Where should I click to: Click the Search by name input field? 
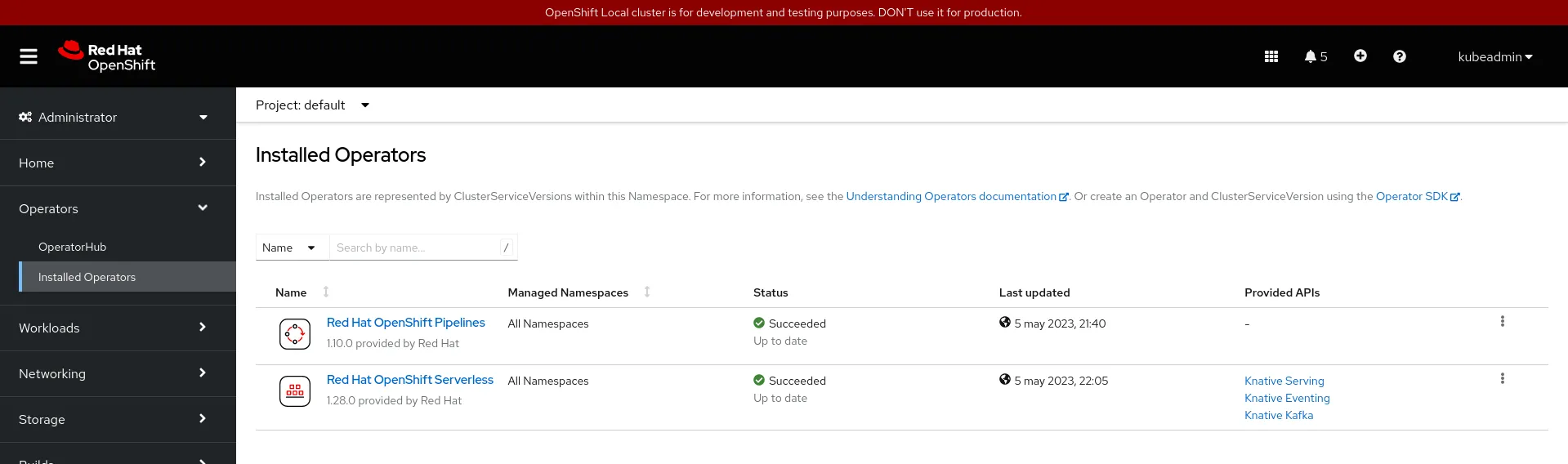coord(415,248)
